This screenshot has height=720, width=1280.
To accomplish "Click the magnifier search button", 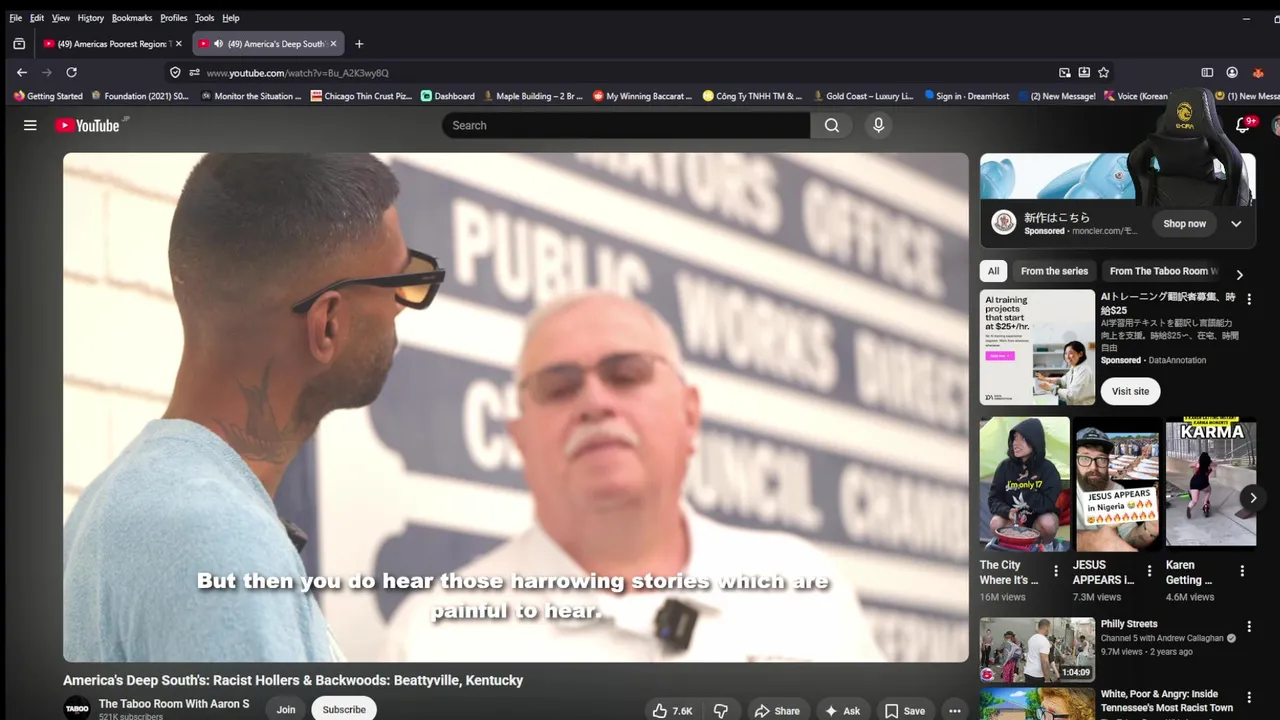I will 832,125.
